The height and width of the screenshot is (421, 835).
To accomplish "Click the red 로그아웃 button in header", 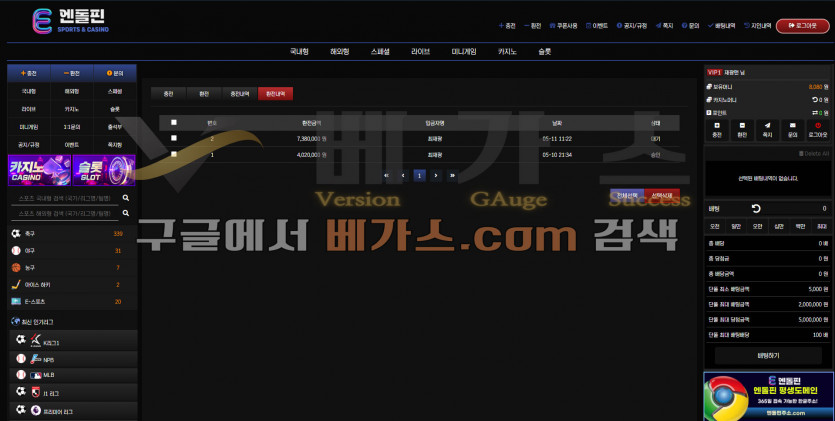I will [803, 26].
